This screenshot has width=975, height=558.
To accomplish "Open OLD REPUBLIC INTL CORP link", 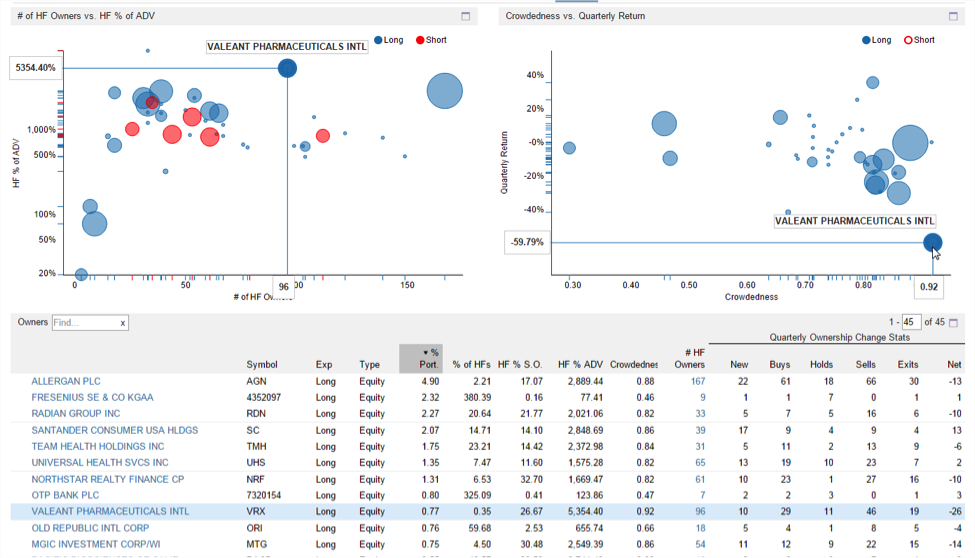I will pos(90,528).
